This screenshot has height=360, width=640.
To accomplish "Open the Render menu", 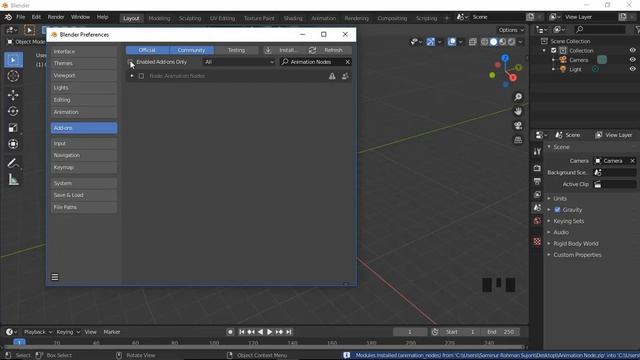I will 56,17.
